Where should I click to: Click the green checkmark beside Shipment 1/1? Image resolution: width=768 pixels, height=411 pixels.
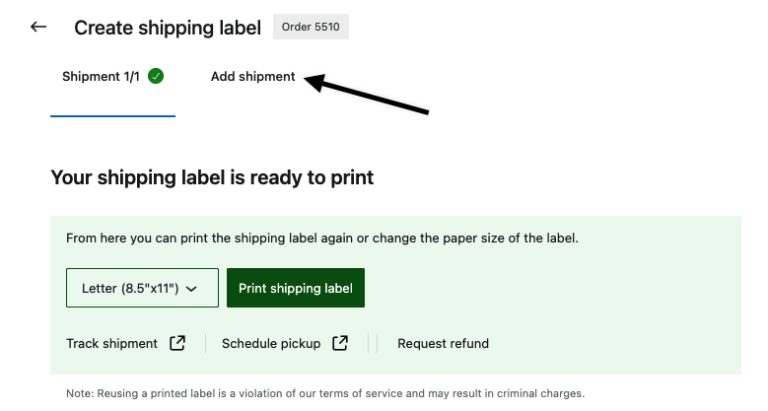coord(156,76)
